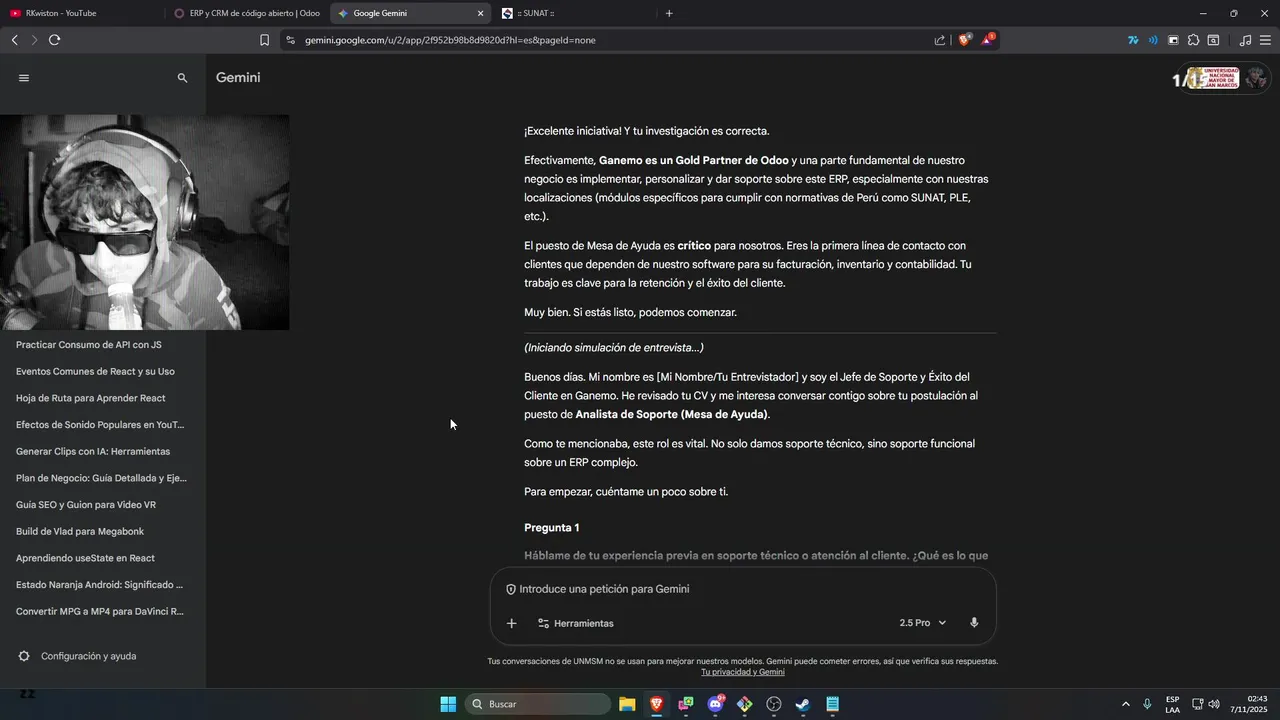Click the gemini.google.com address bar URL
1280x720 pixels.
click(x=450, y=40)
